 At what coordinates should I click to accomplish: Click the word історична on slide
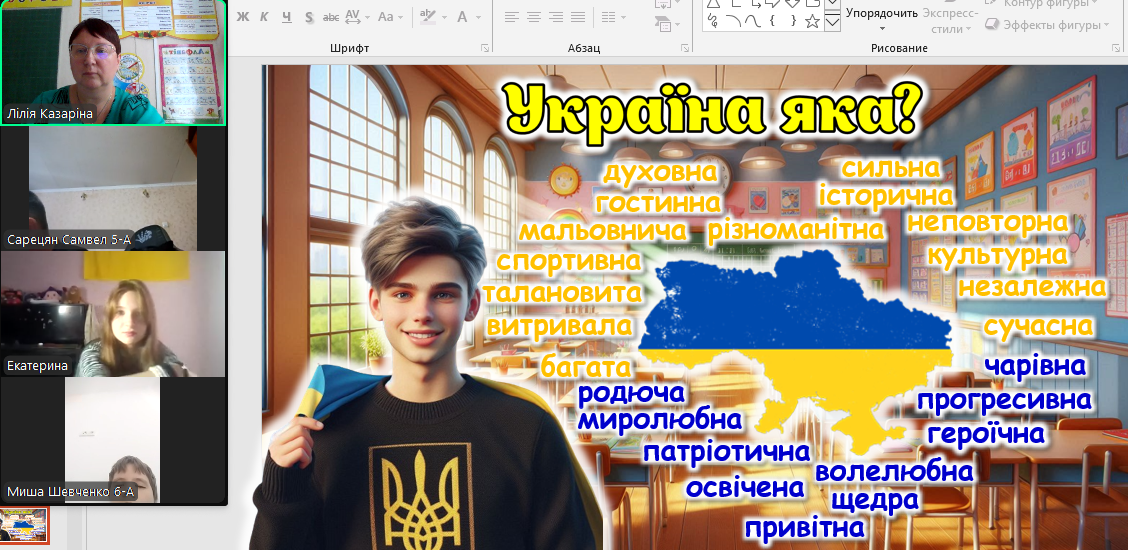click(x=886, y=196)
